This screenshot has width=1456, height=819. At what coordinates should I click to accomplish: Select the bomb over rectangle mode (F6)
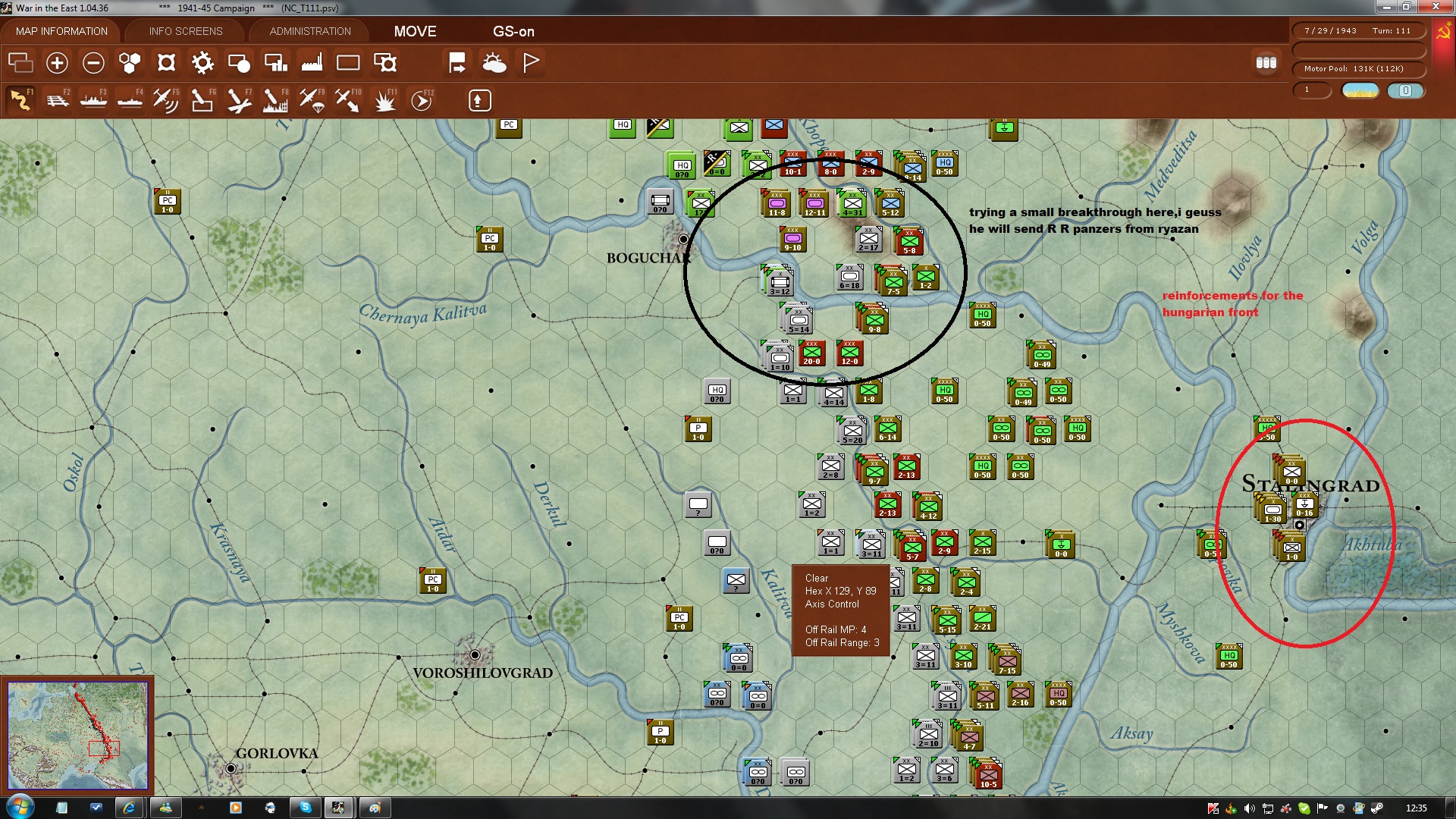tap(202, 100)
